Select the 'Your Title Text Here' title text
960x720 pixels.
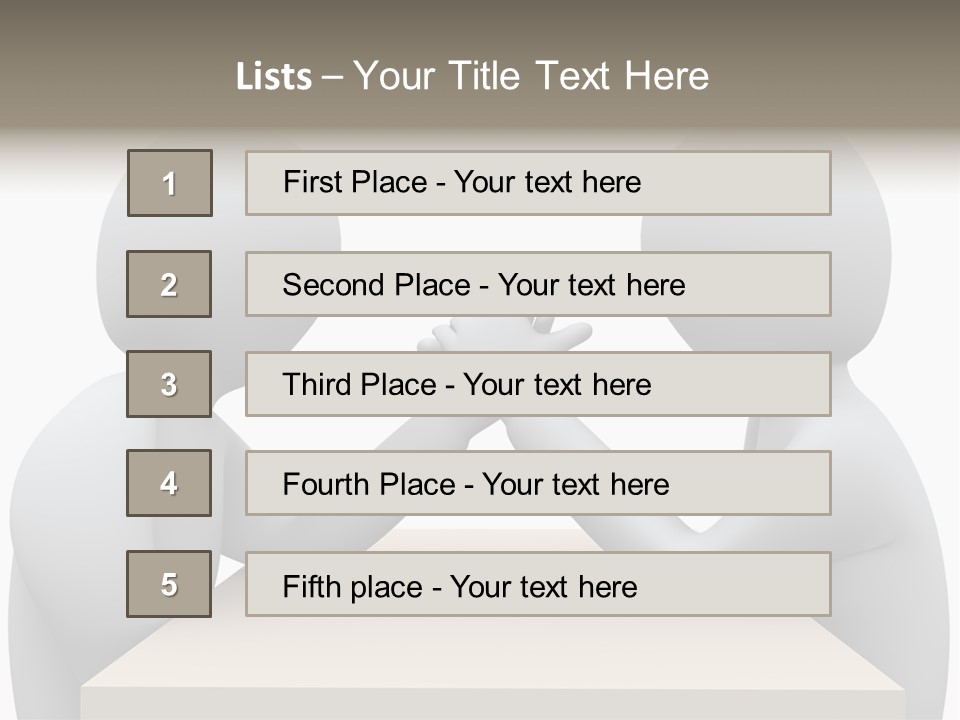coord(531,76)
